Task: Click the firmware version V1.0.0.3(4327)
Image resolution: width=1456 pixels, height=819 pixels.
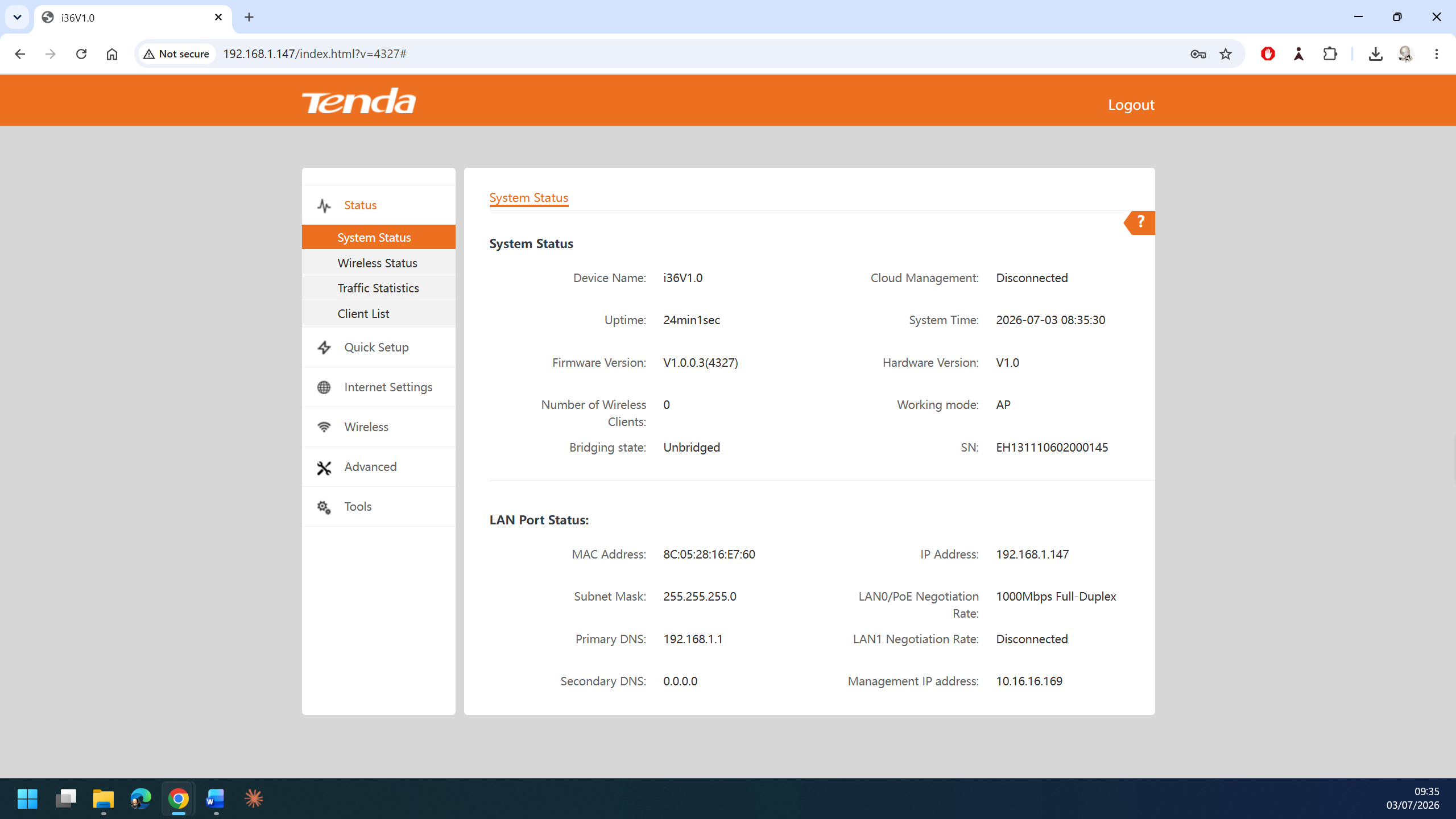Action: click(701, 363)
